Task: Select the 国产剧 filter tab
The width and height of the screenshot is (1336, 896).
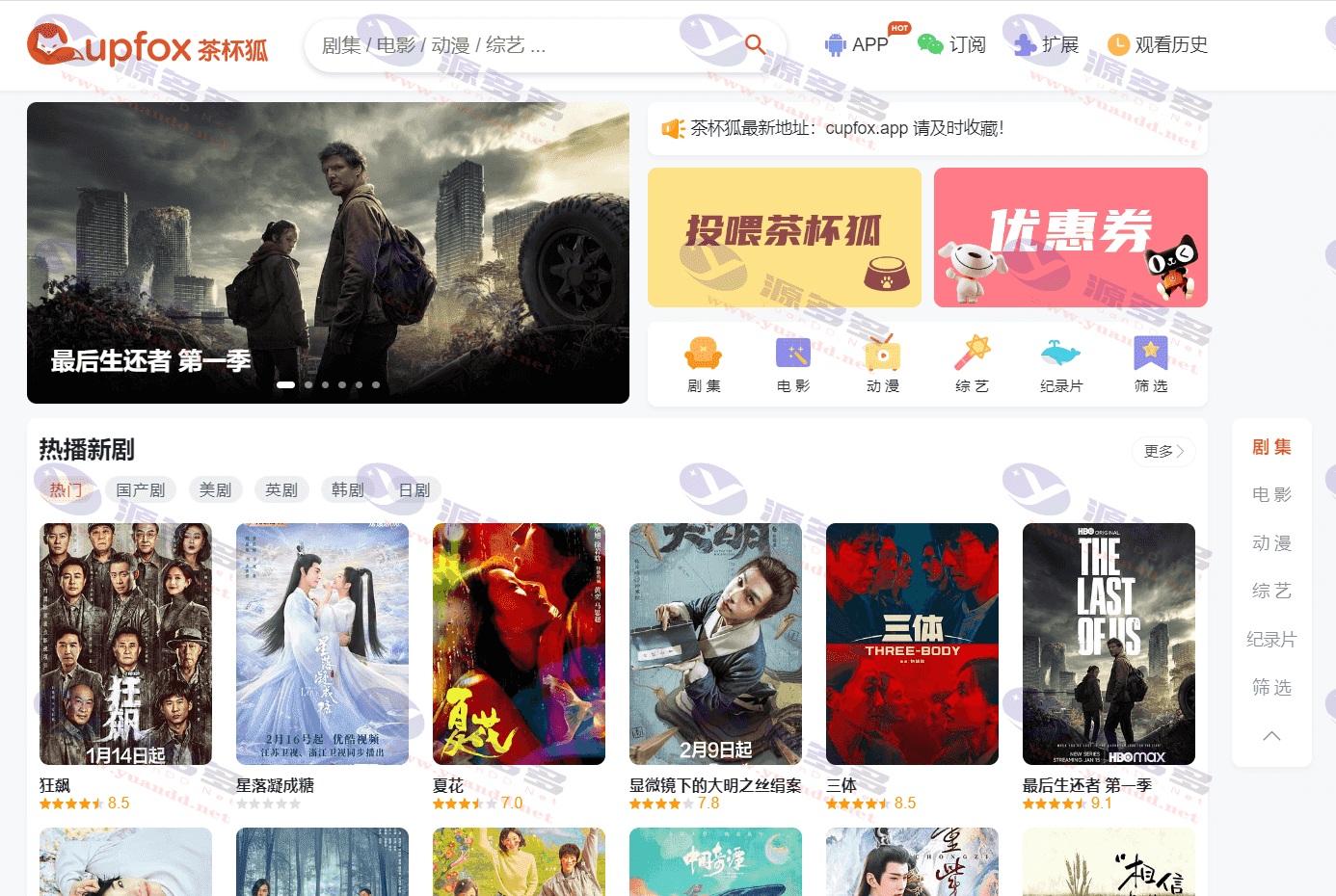Action: [x=141, y=489]
